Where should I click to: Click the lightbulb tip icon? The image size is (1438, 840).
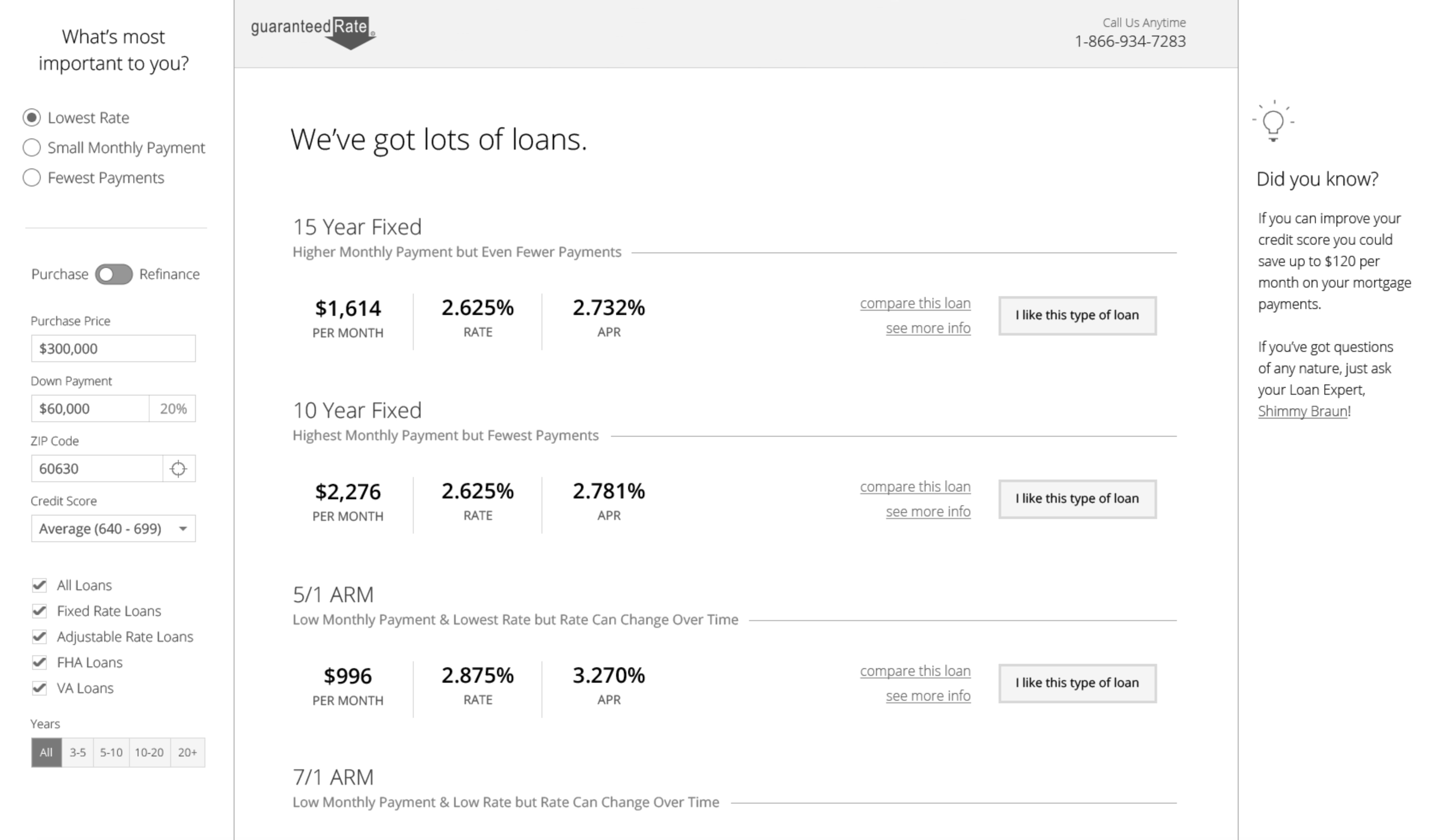click(x=1273, y=122)
